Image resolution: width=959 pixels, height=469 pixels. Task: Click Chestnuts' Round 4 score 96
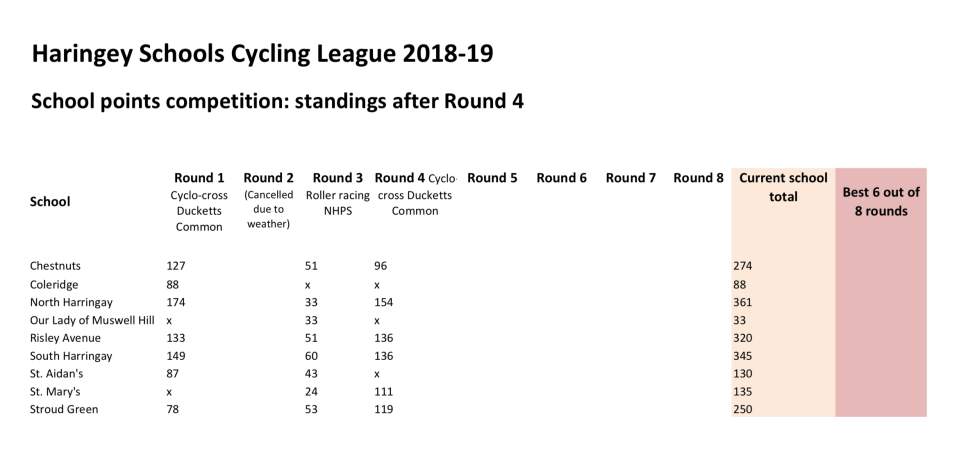[x=380, y=266]
